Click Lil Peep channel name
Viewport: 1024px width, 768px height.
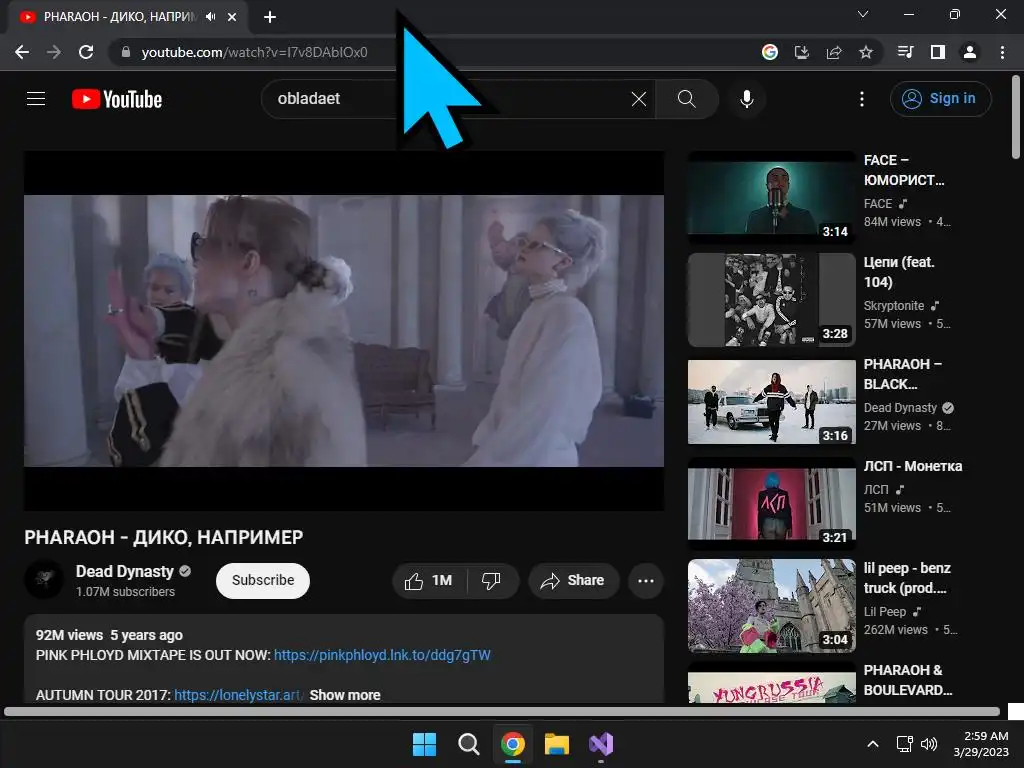pos(885,612)
